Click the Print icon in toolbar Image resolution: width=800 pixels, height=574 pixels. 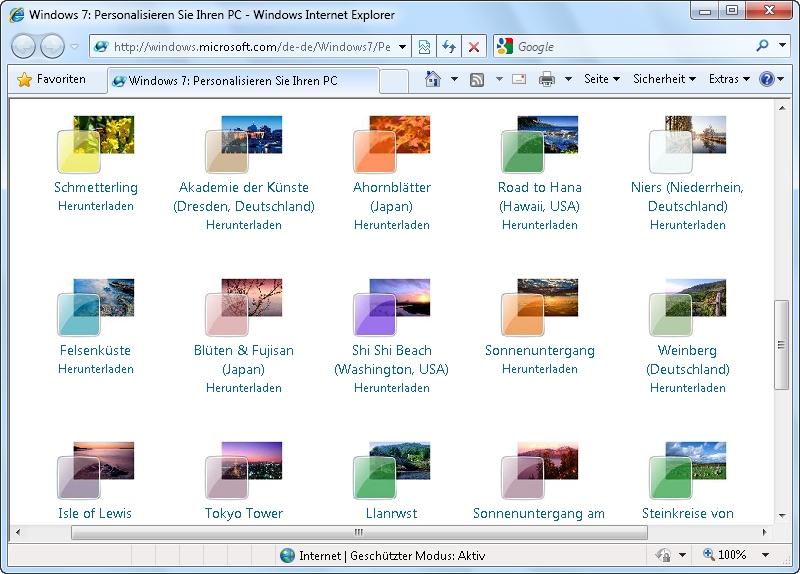click(547, 79)
